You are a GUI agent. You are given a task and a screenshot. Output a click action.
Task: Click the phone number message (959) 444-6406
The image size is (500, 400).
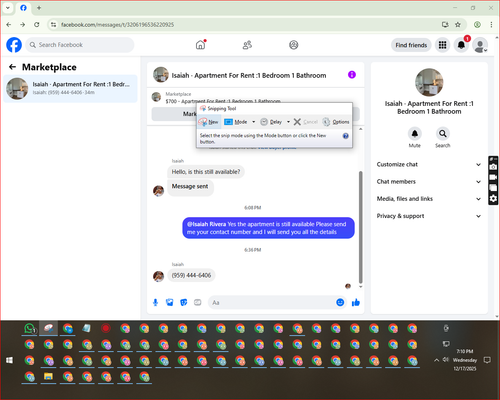coord(191,275)
